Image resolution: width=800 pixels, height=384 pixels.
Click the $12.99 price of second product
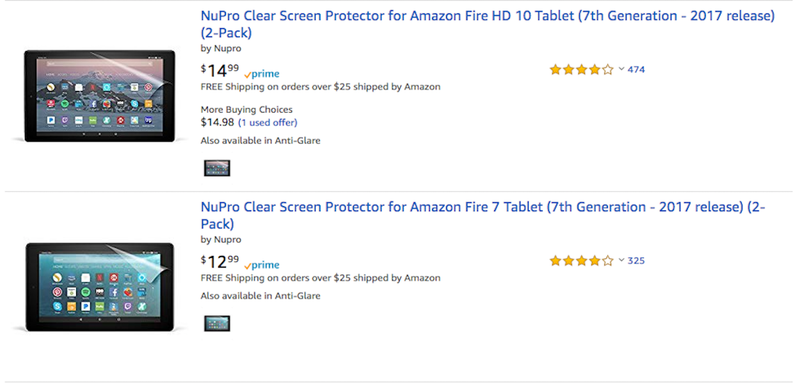(x=220, y=262)
